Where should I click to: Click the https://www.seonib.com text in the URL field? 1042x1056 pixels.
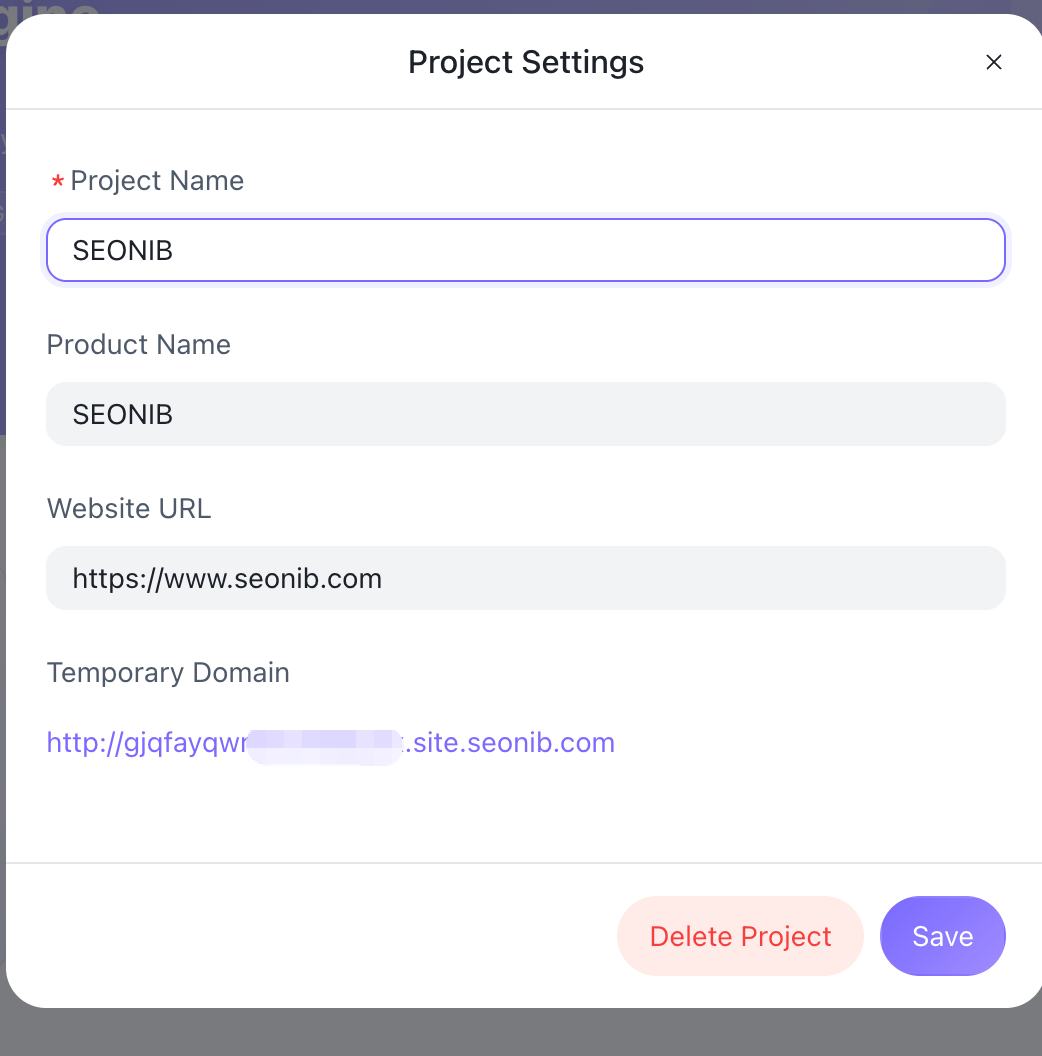pos(227,578)
